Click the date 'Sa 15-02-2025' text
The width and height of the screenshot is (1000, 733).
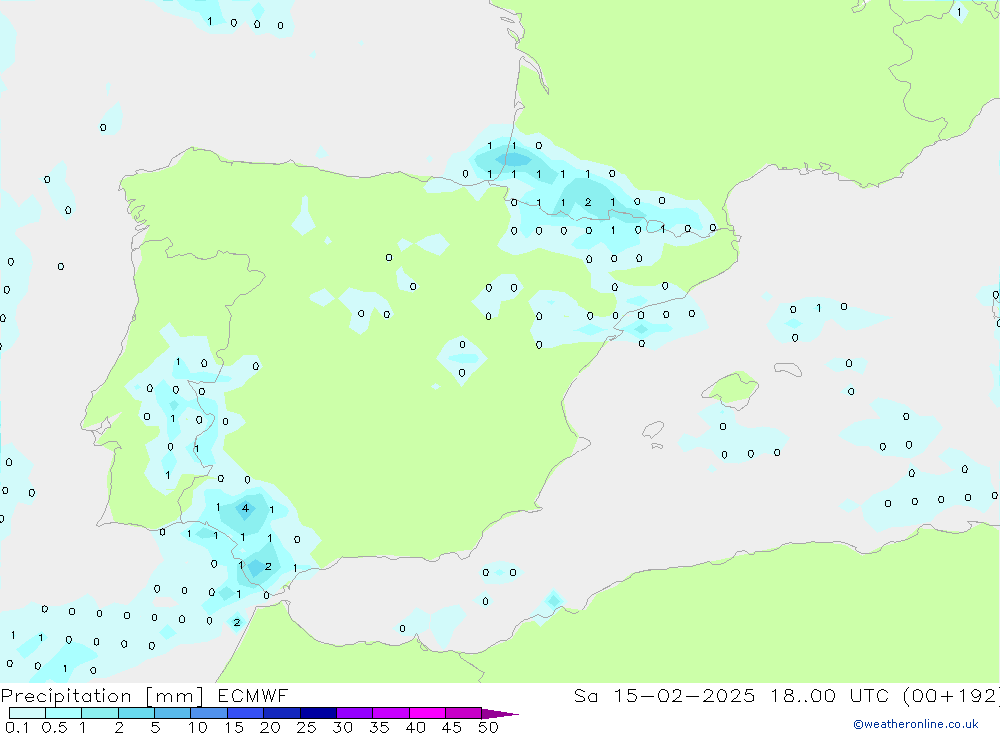664,695
